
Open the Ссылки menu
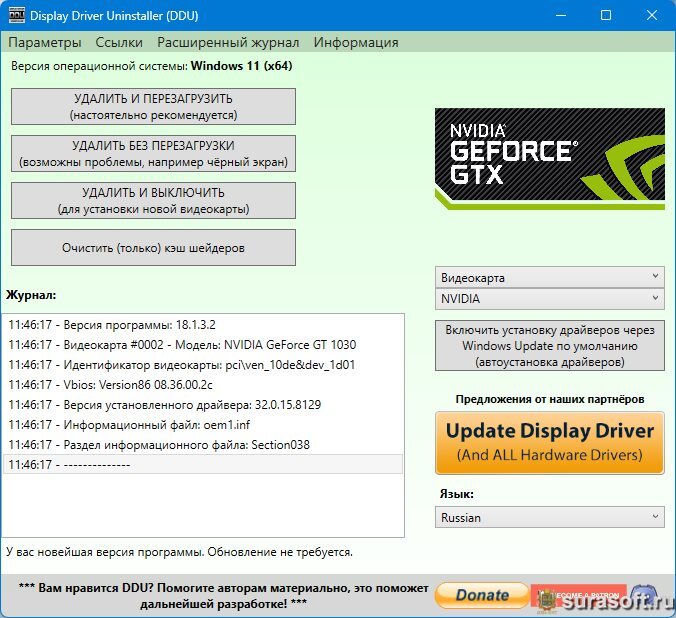click(x=119, y=42)
